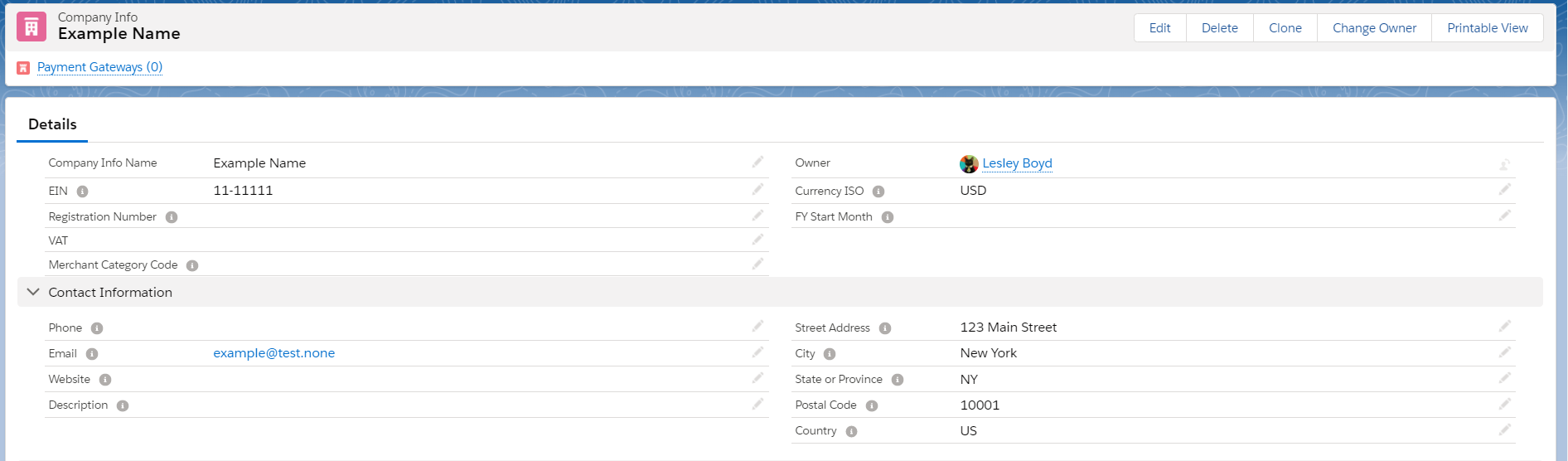Click the change owner icon beside Owner

click(1505, 164)
